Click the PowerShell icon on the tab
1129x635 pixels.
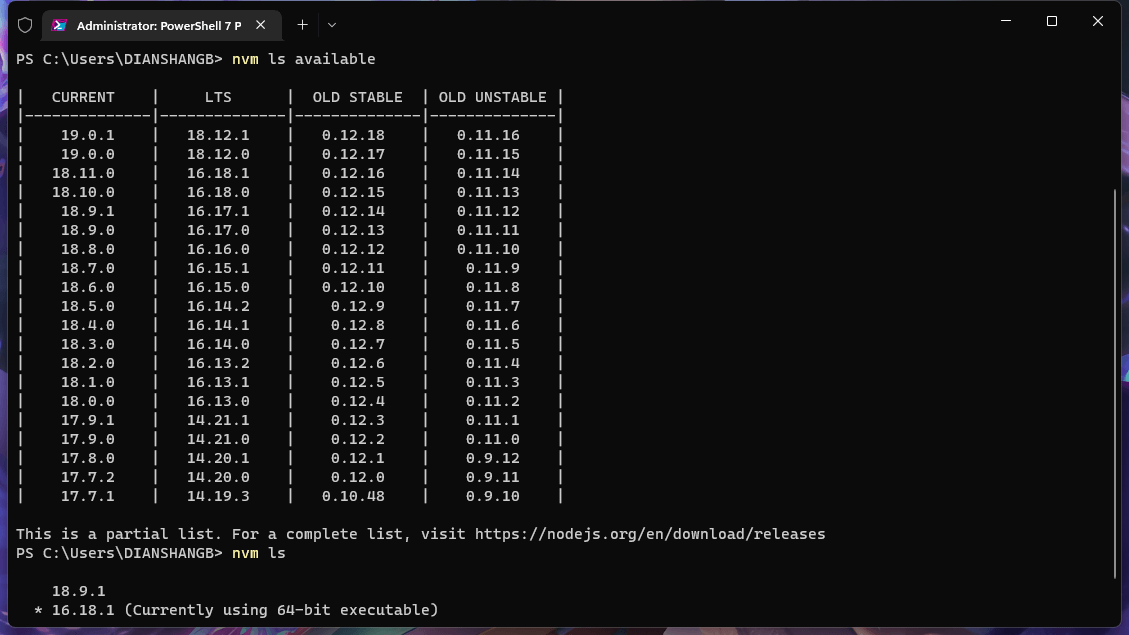coord(60,25)
